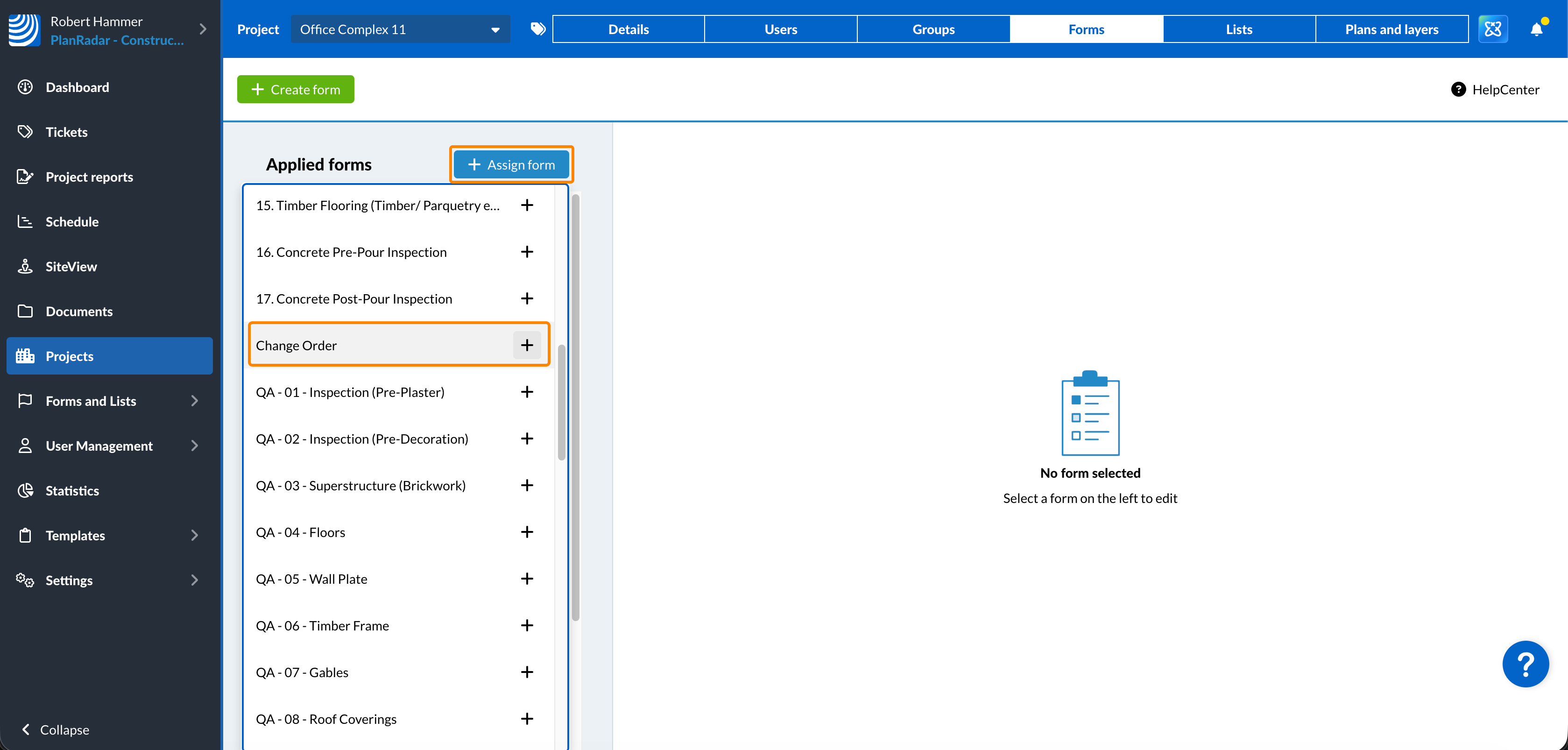Screen dimensions: 1568x750
Task: Add QA - 04 - Floors with plus
Action: pyautogui.click(x=527, y=532)
